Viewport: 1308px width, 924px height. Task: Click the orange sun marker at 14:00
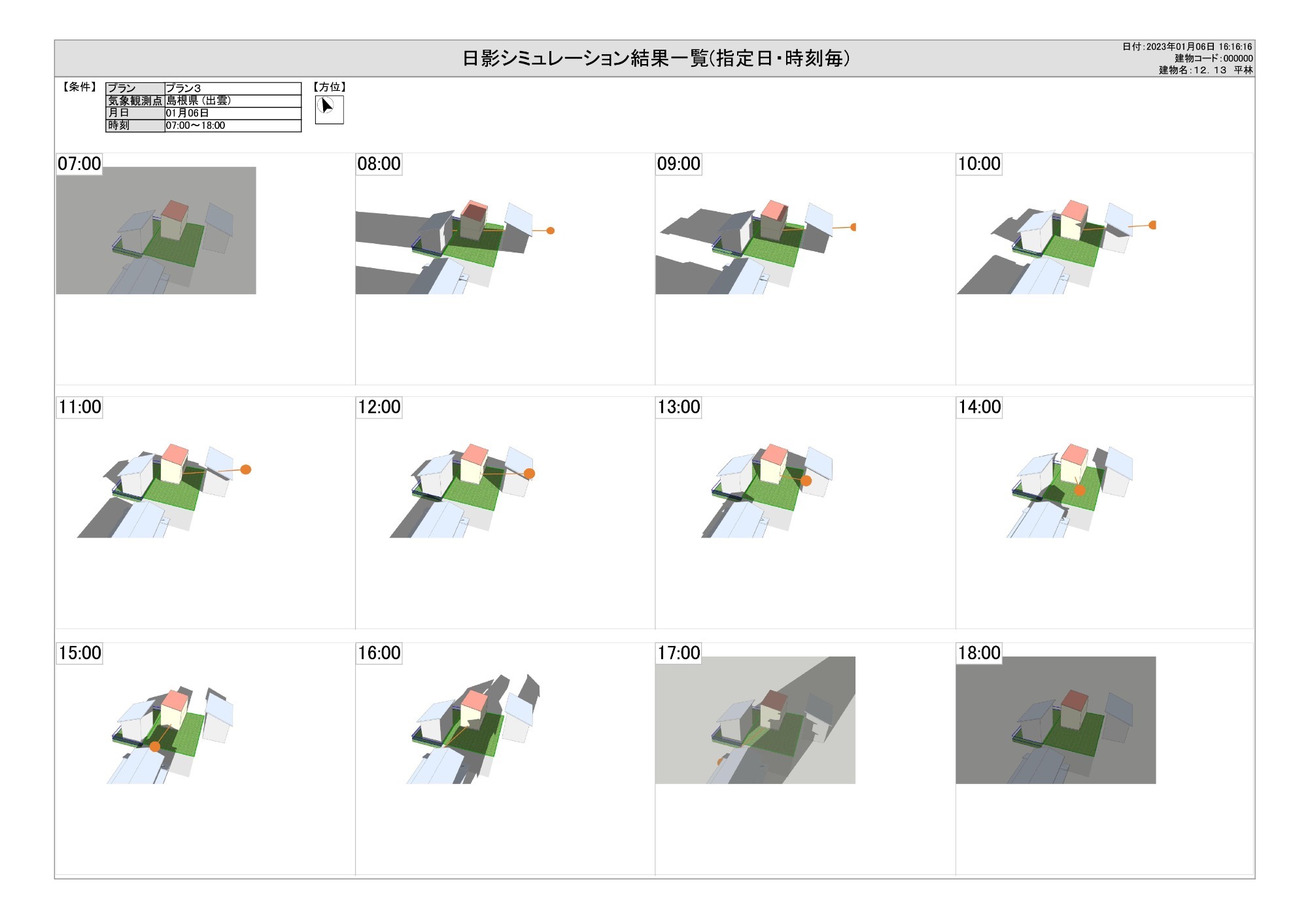(x=1080, y=490)
